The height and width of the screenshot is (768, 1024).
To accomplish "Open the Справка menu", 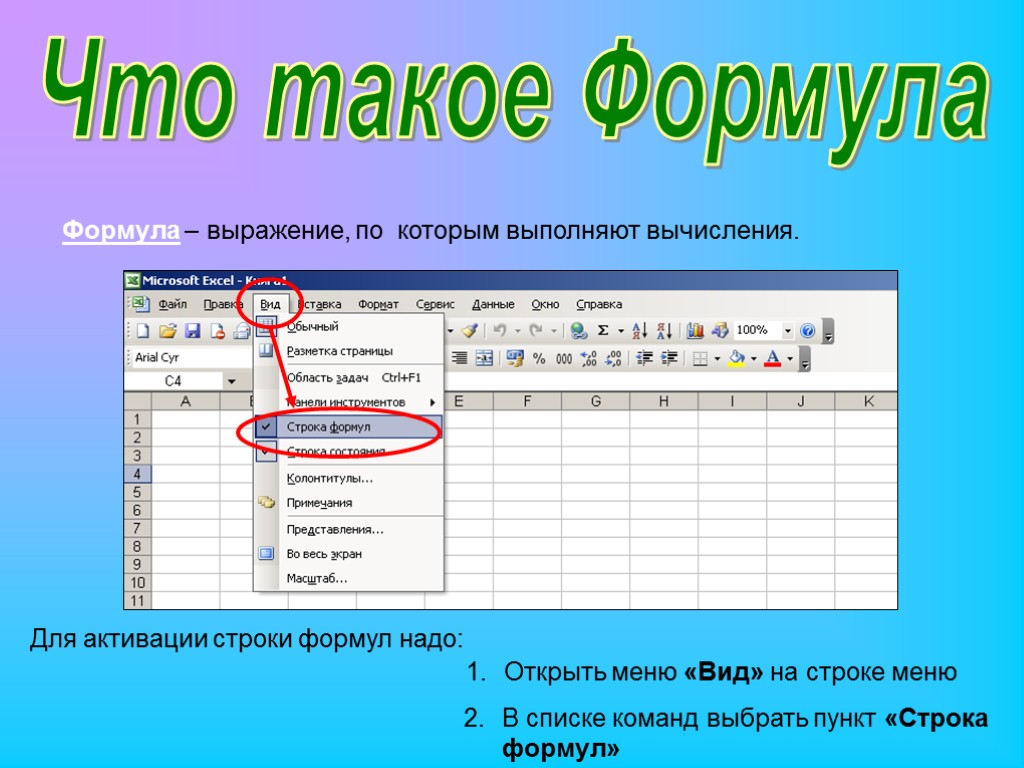I will pos(599,304).
